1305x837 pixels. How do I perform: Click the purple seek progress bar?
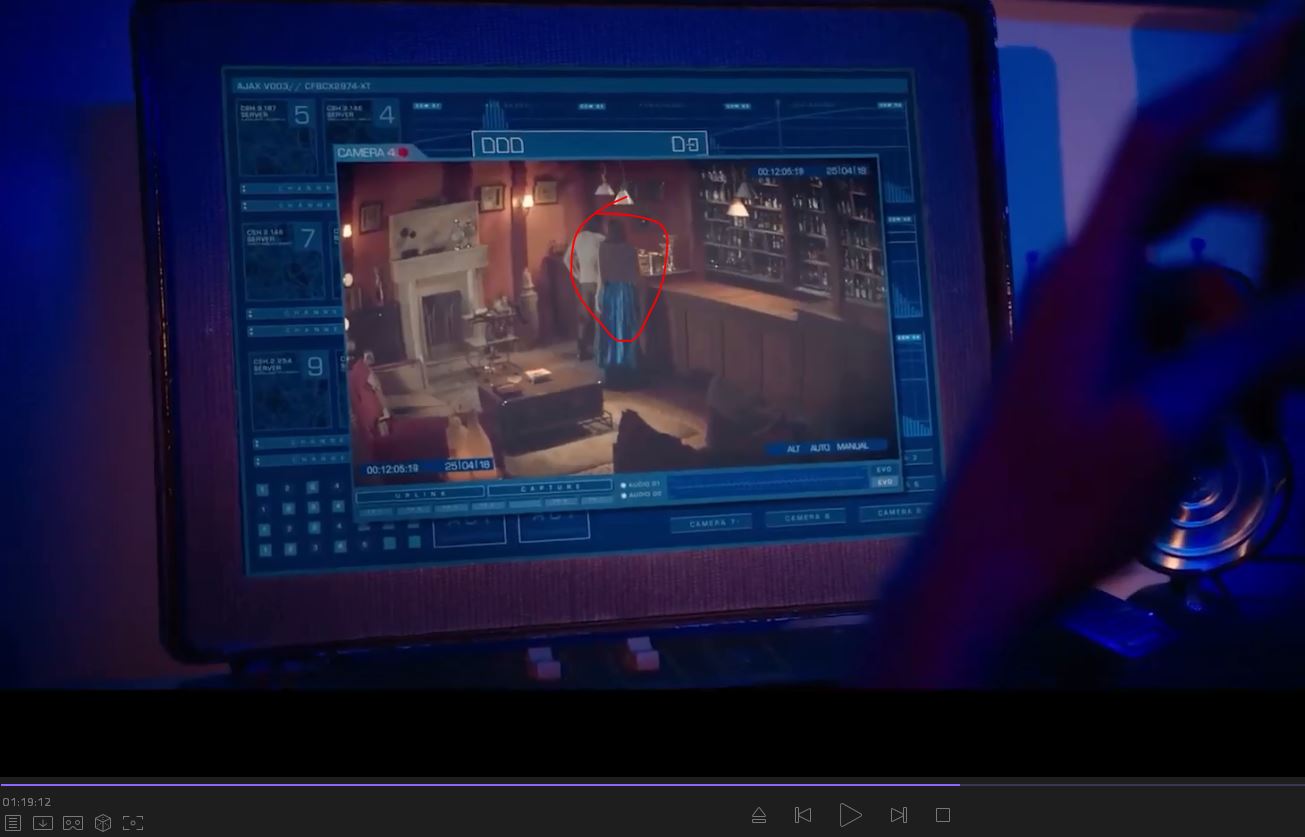click(x=480, y=784)
